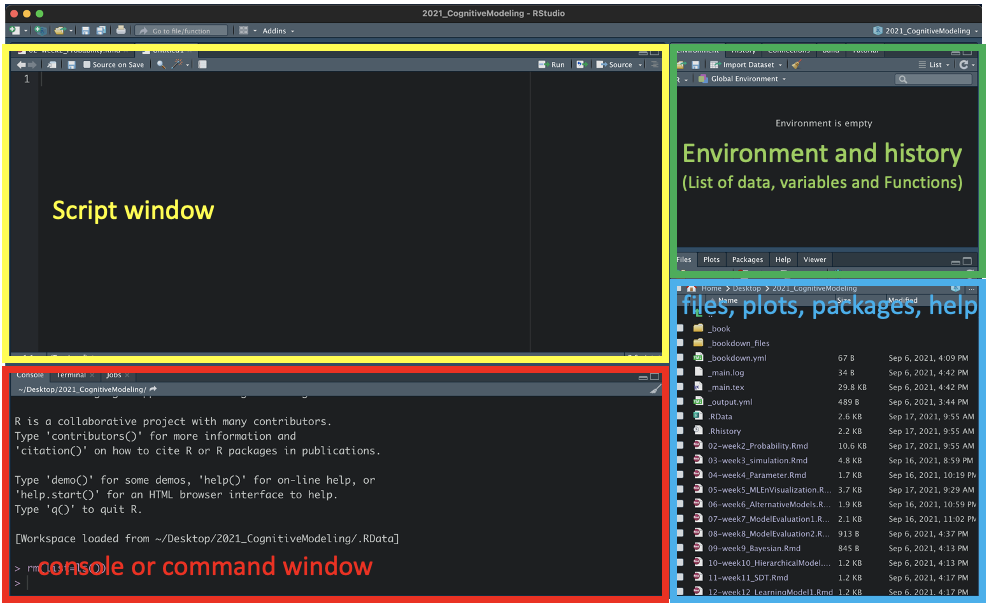Screen dimensions: 992x608
Task: Click the Go to file/function search field
Action: [181, 31]
